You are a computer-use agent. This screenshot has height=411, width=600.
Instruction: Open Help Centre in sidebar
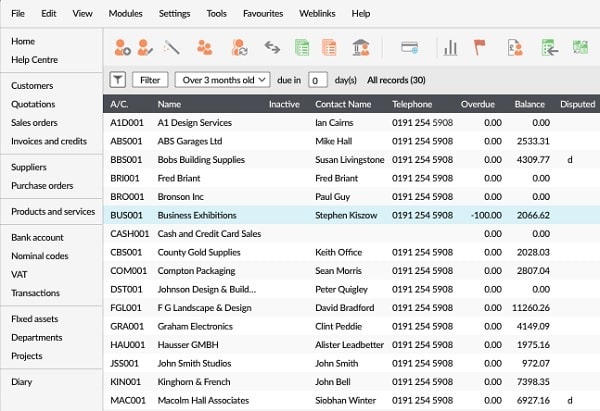(x=34, y=60)
